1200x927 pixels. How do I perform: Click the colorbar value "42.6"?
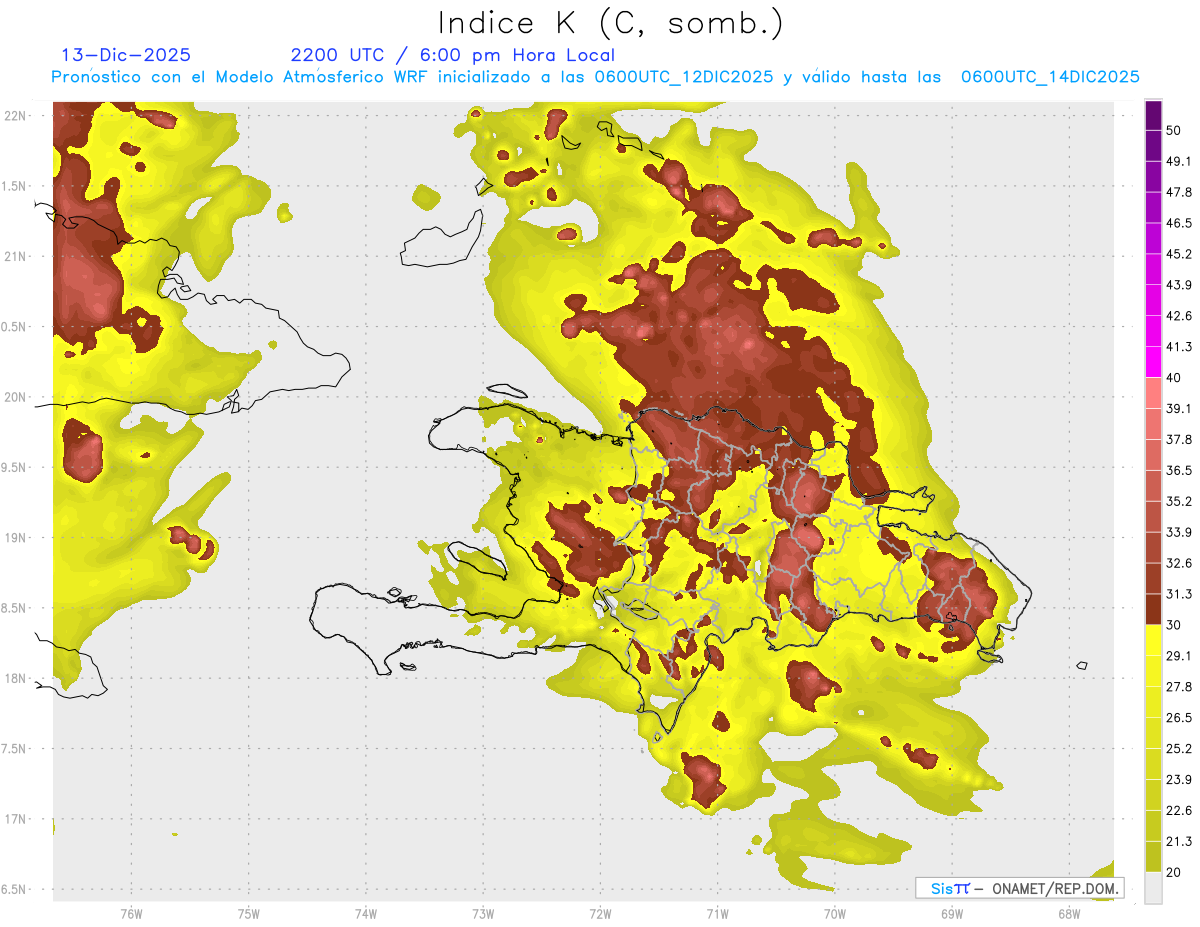[x=1180, y=316]
